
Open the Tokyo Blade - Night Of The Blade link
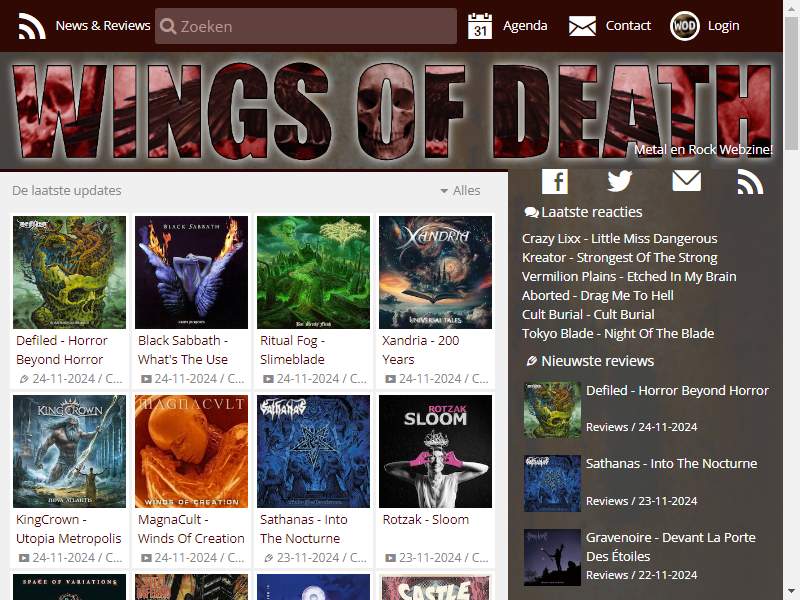tap(618, 334)
